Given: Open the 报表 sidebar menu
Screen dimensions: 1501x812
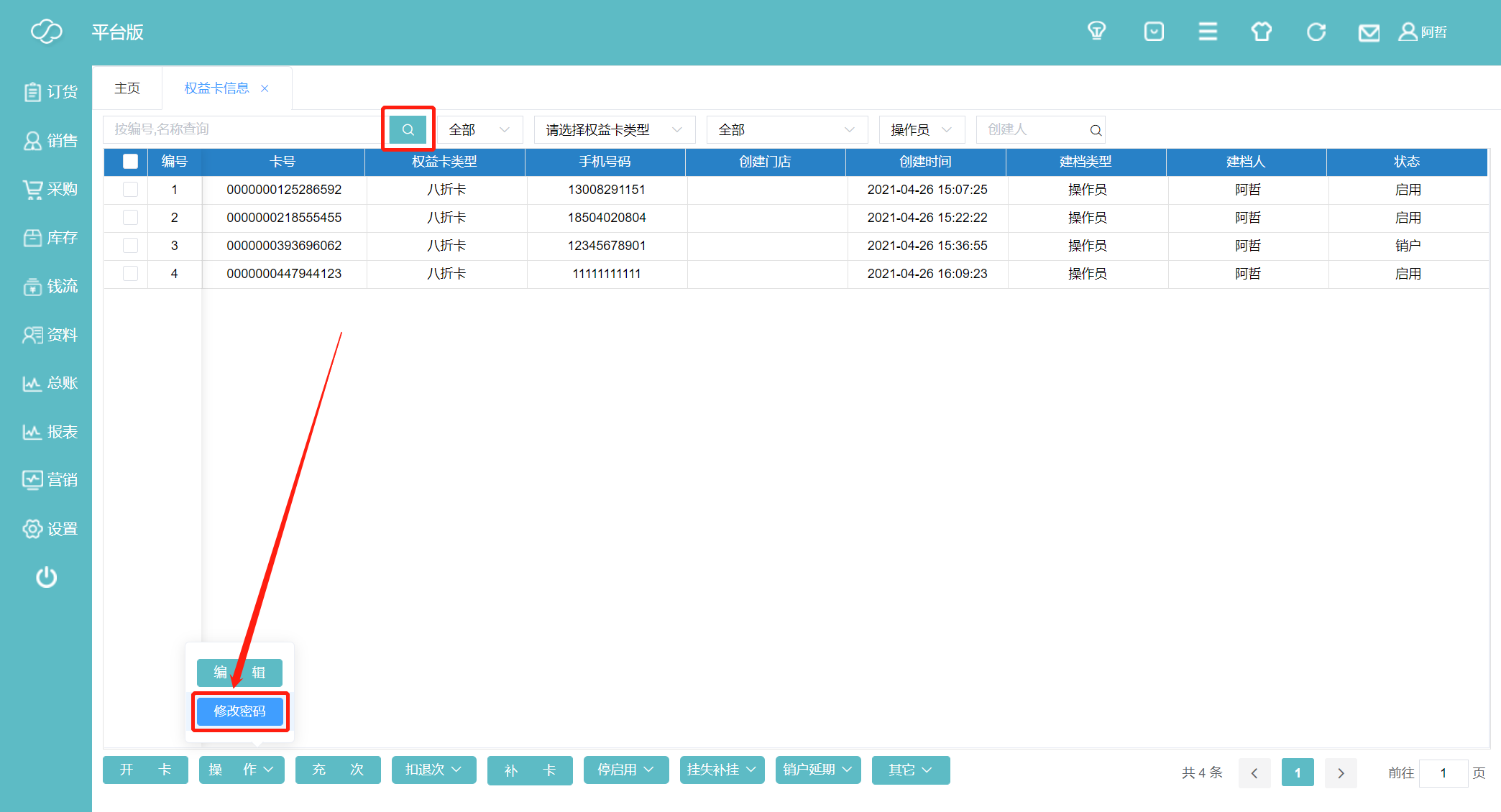Looking at the screenshot, I should (50, 432).
